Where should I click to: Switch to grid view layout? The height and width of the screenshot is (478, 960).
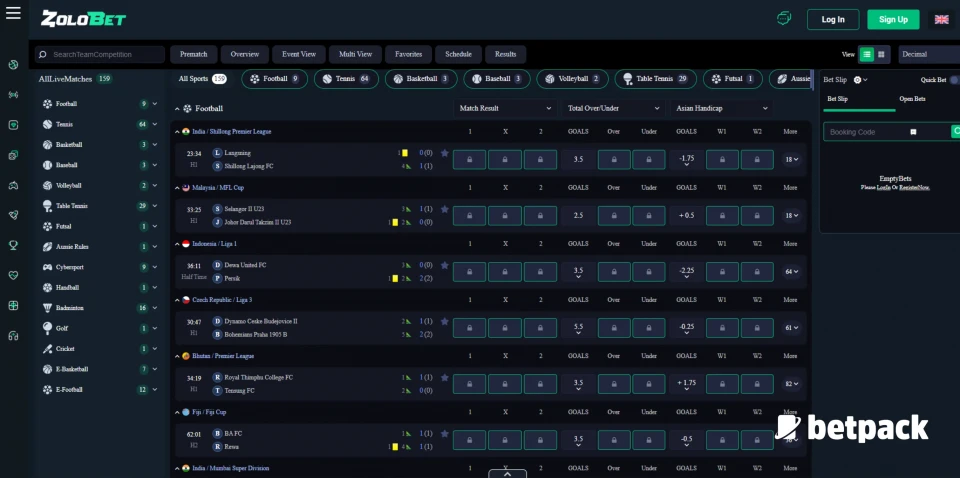[x=882, y=55]
